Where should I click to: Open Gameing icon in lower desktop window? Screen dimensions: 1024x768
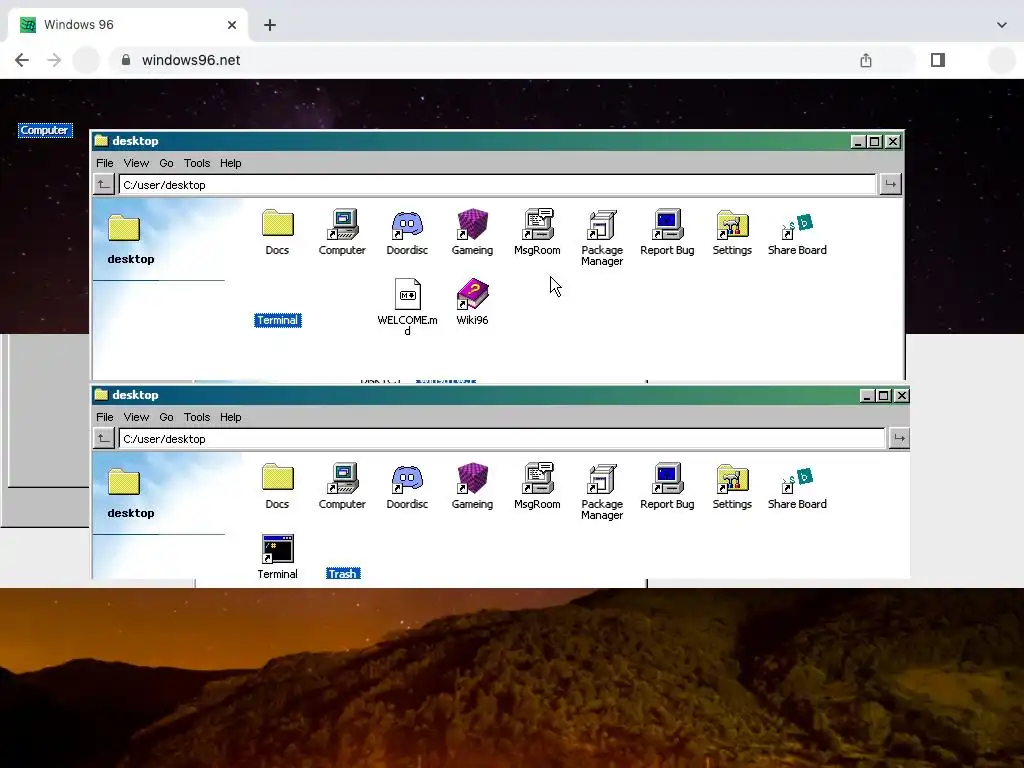click(472, 486)
